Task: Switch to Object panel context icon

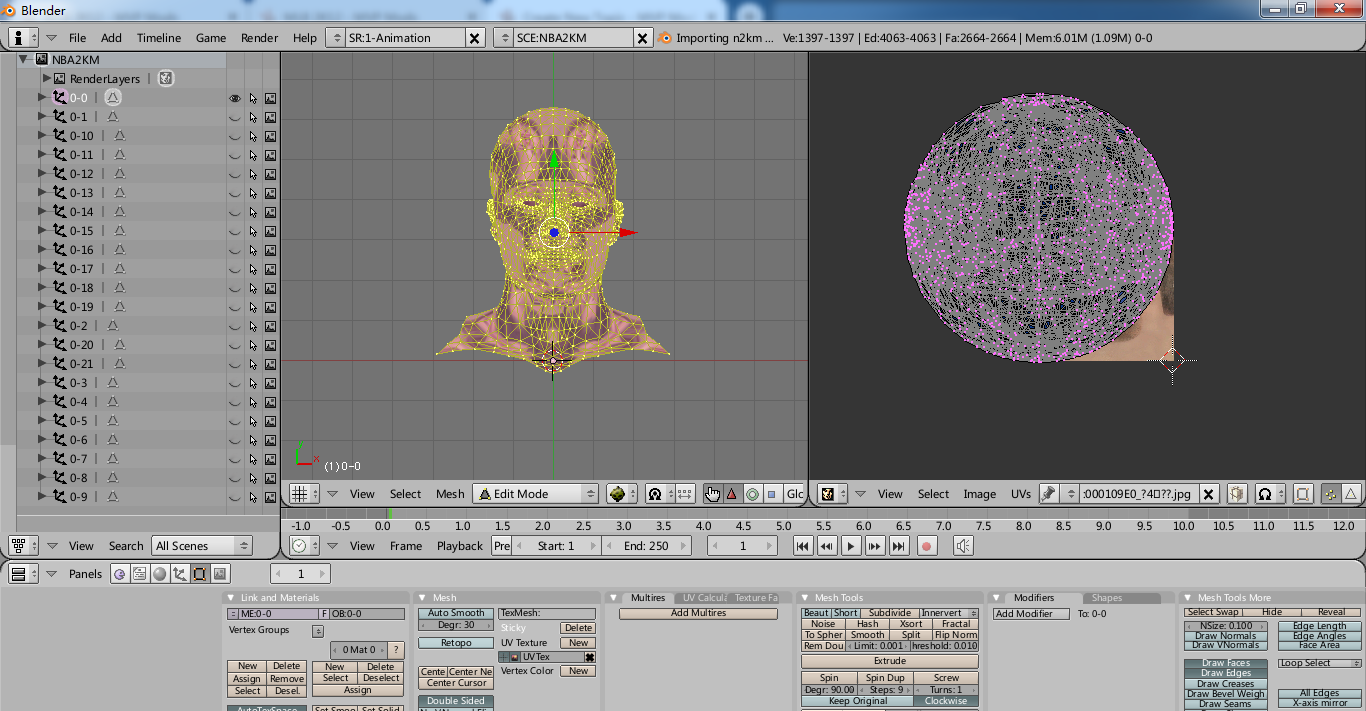Action: (x=179, y=574)
